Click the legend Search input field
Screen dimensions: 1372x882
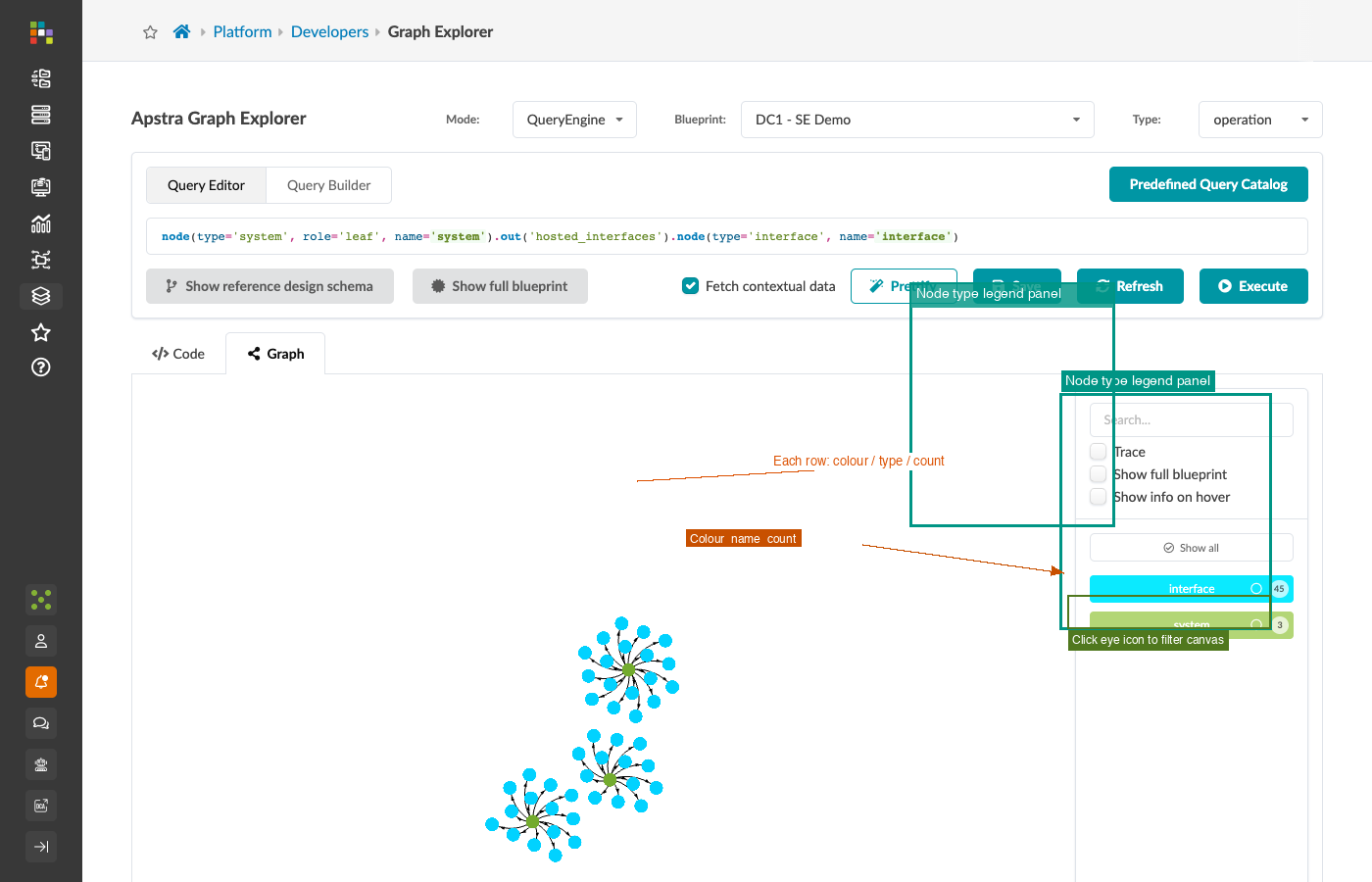pyautogui.click(x=1192, y=420)
